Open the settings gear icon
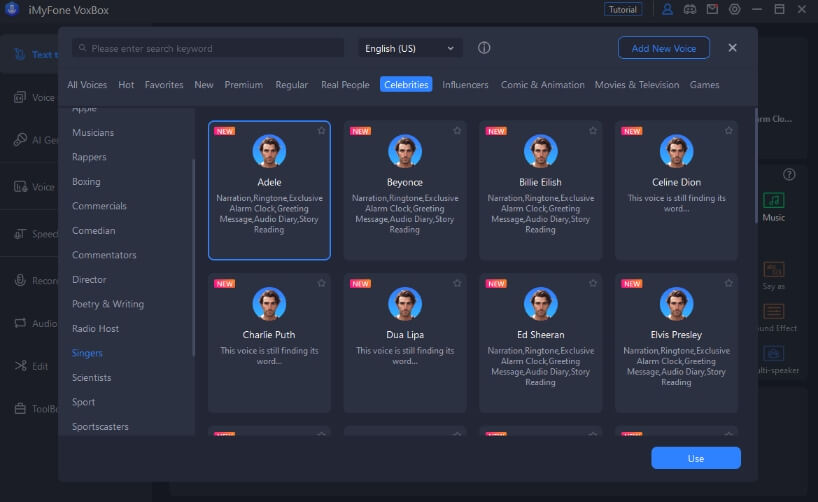The image size is (818, 502). pyautogui.click(x=735, y=9)
